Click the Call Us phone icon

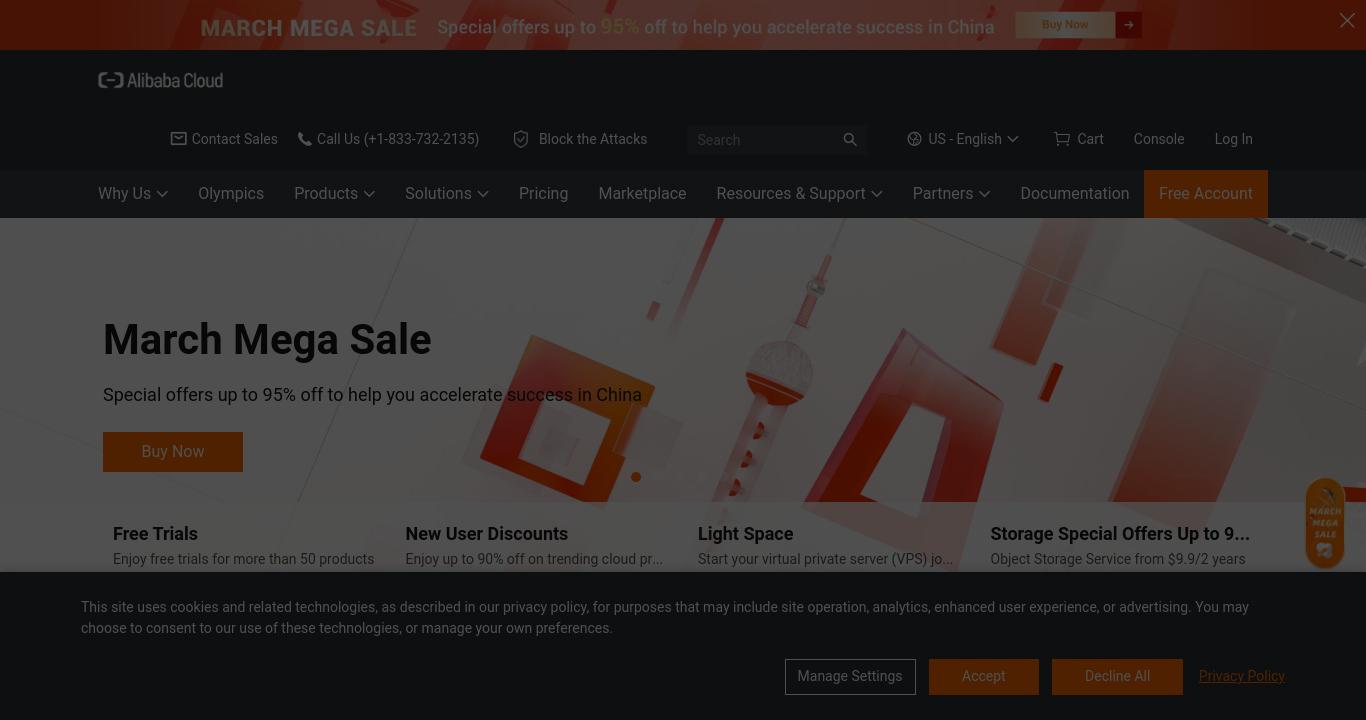coord(304,139)
